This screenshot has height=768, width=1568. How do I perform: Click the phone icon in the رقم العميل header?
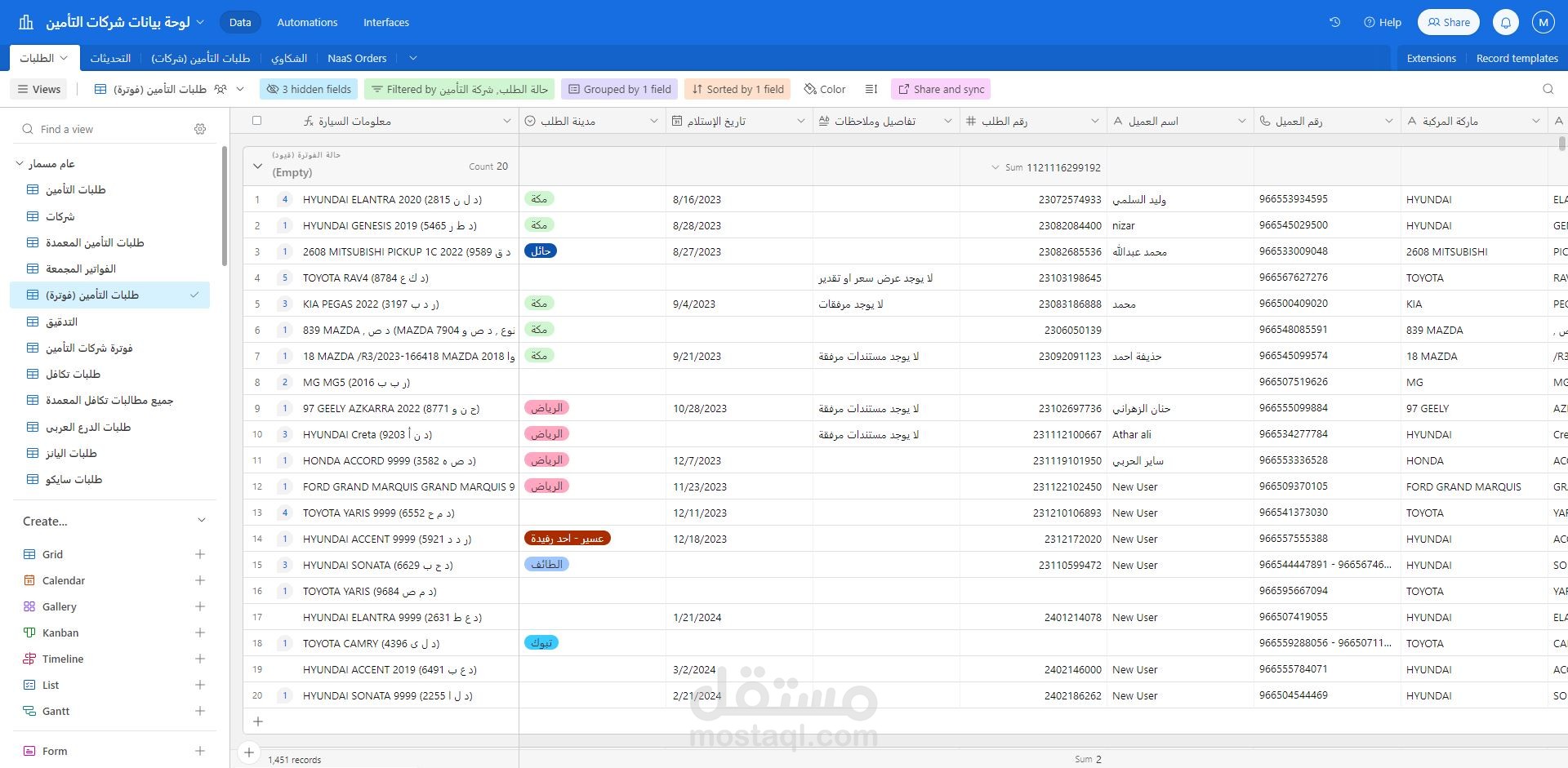[1265, 121]
